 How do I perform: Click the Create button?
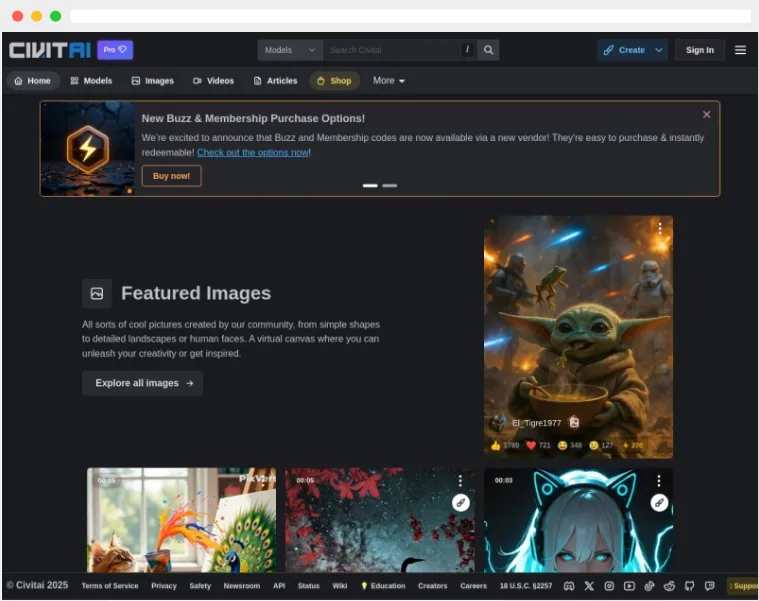(624, 50)
